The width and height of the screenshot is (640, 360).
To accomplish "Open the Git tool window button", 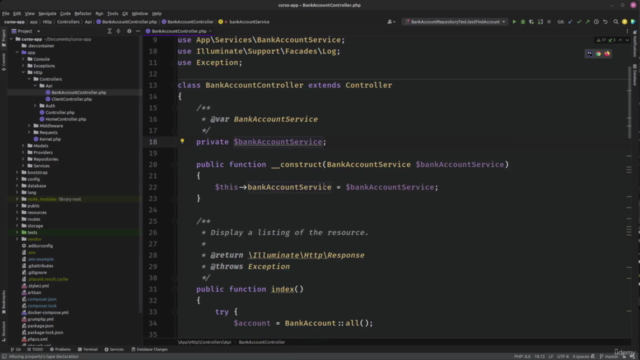I will [x=16, y=349].
